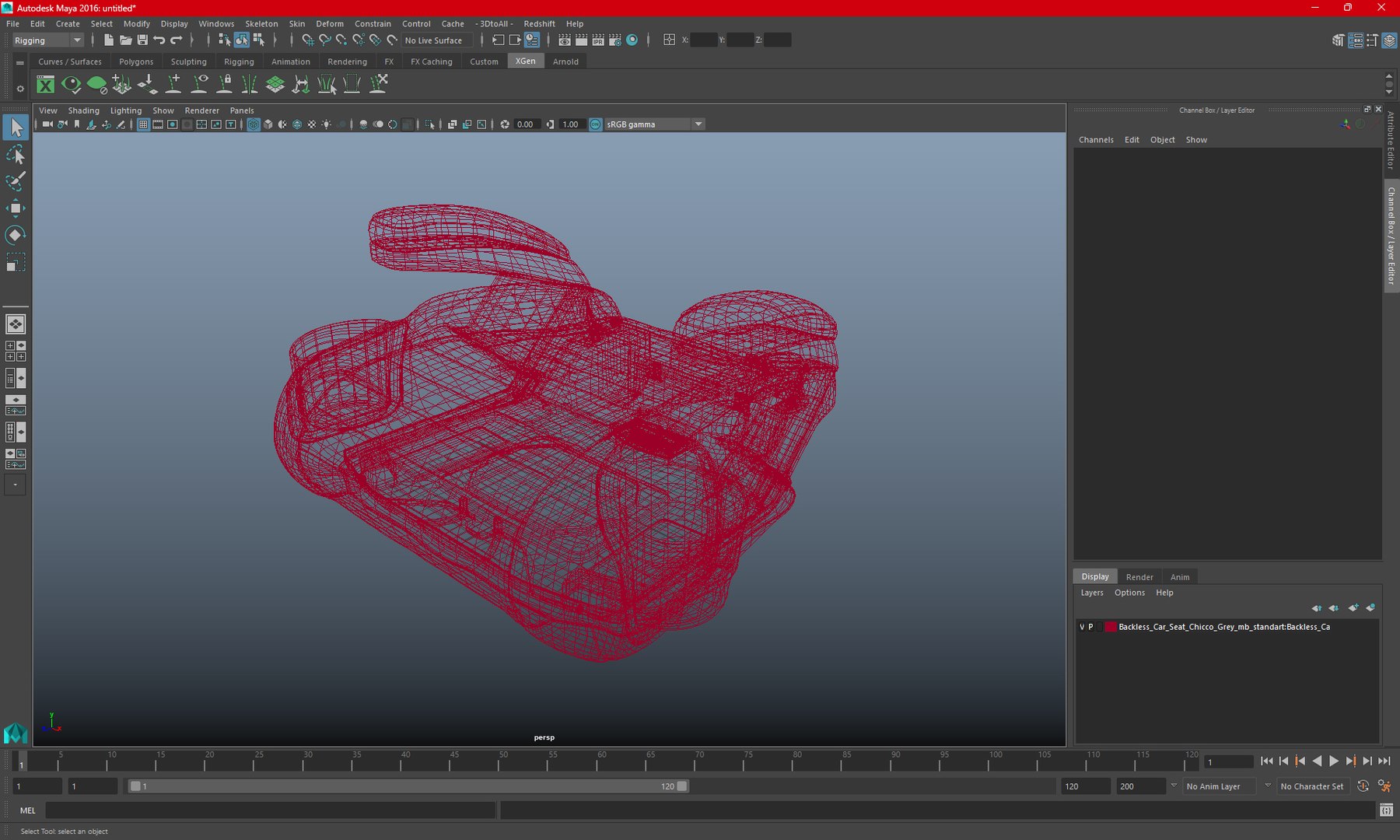Toggle the auto keyframe button

(x=1363, y=786)
